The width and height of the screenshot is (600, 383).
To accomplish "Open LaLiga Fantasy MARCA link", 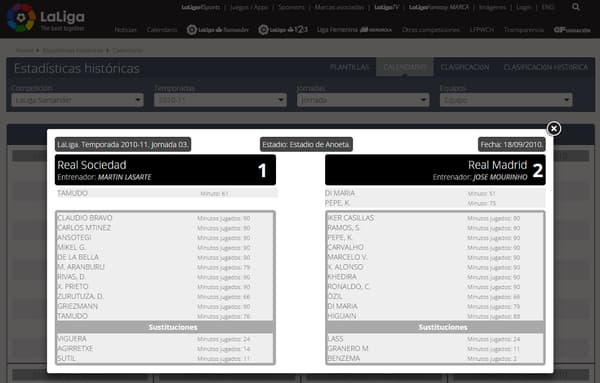I will (439, 7).
